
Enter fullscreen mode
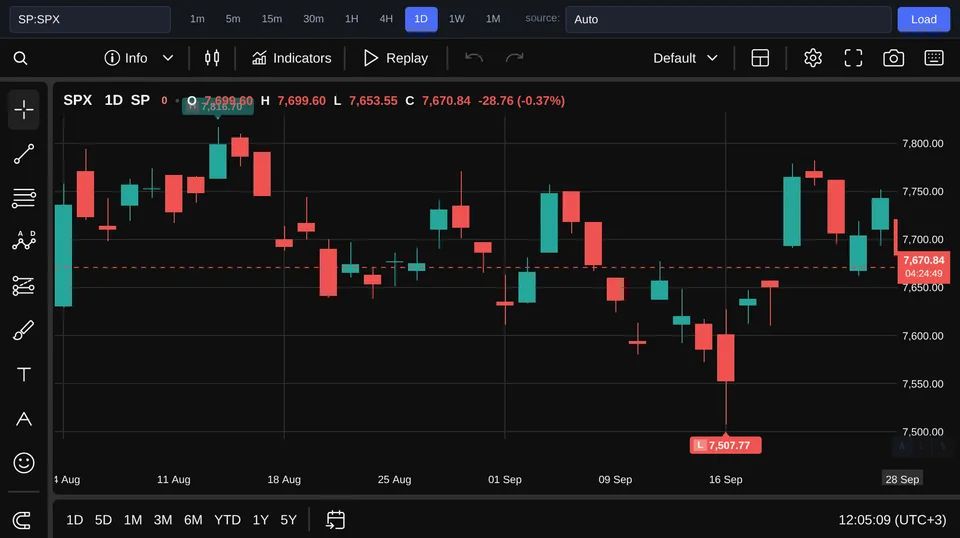[x=853, y=58]
